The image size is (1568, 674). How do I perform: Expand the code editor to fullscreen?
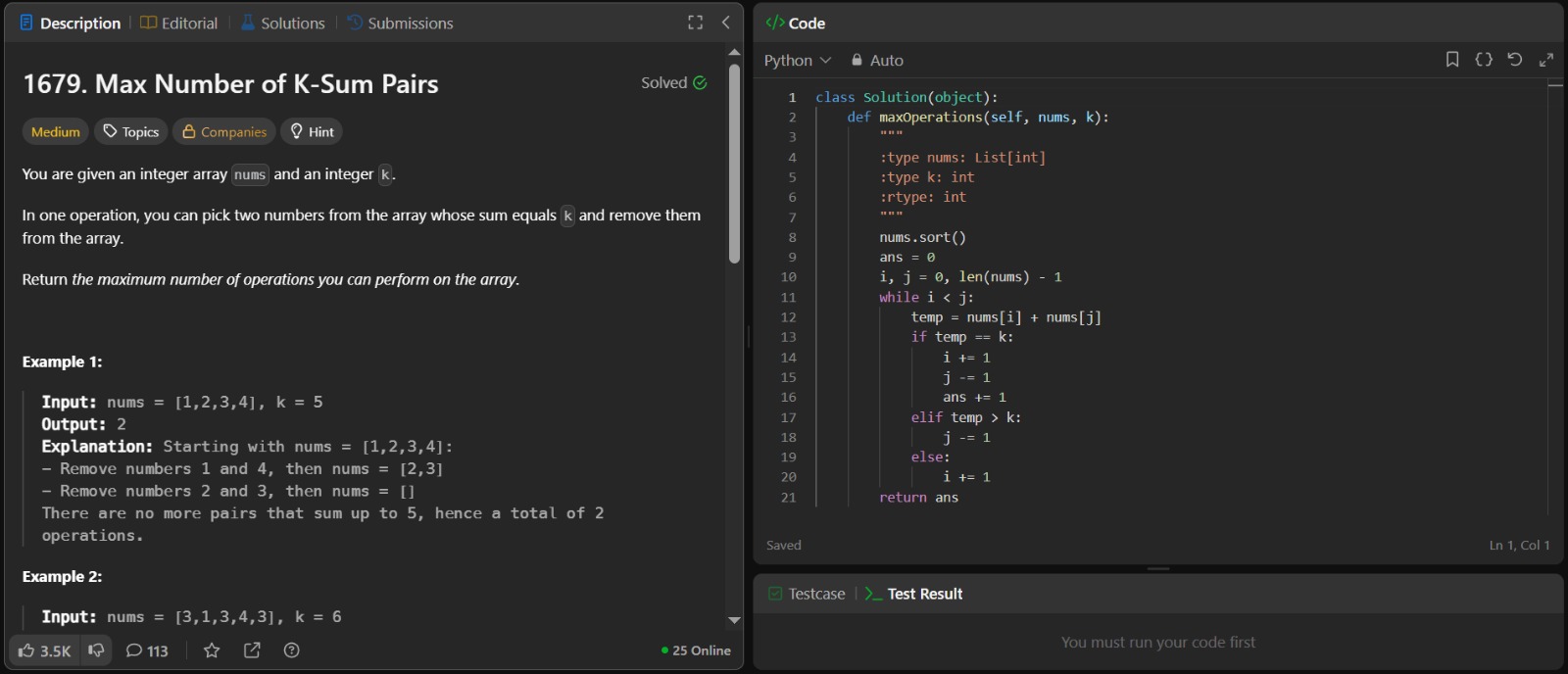[x=1546, y=60]
